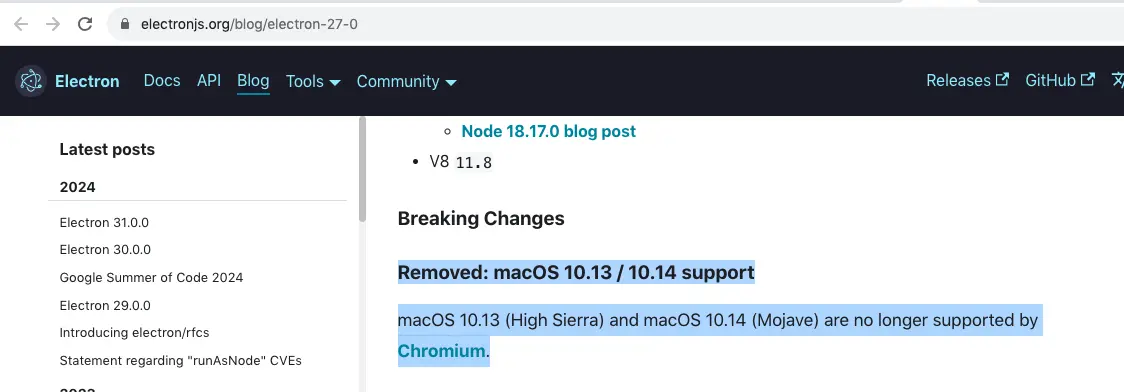Open the Electron 31.0.0 post

click(105, 222)
